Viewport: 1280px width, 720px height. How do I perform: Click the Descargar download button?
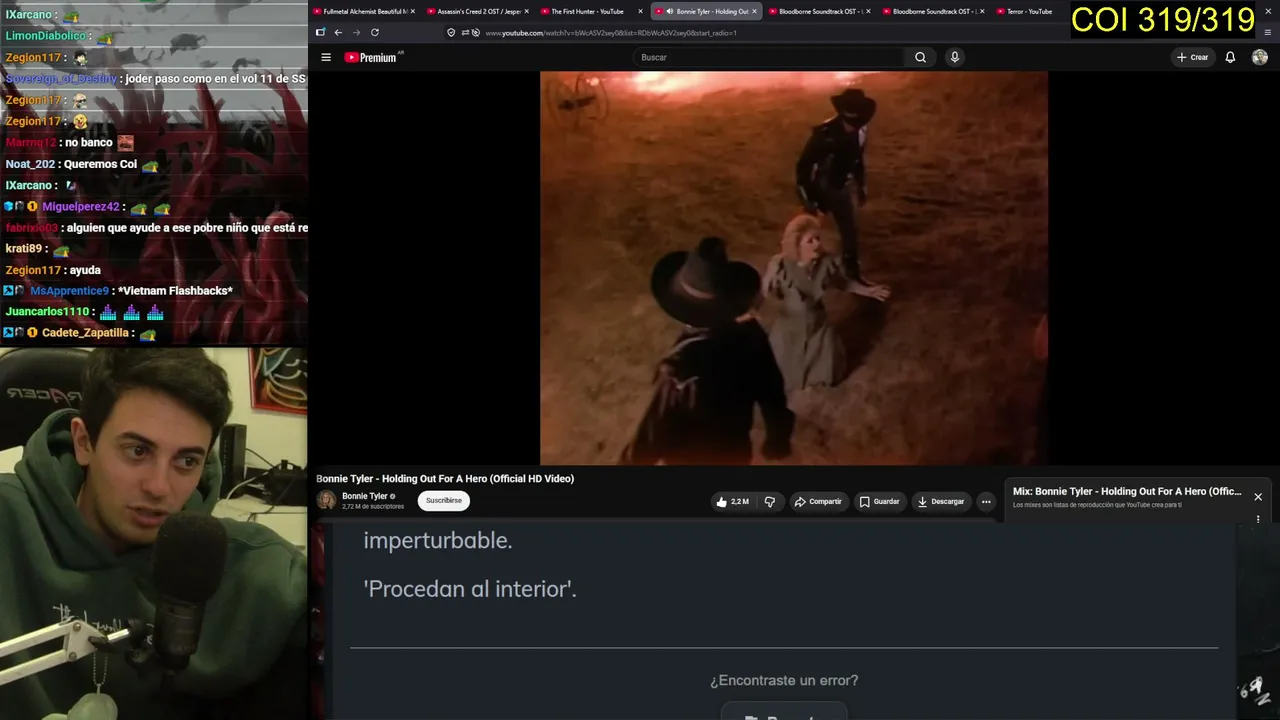point(941,502)
